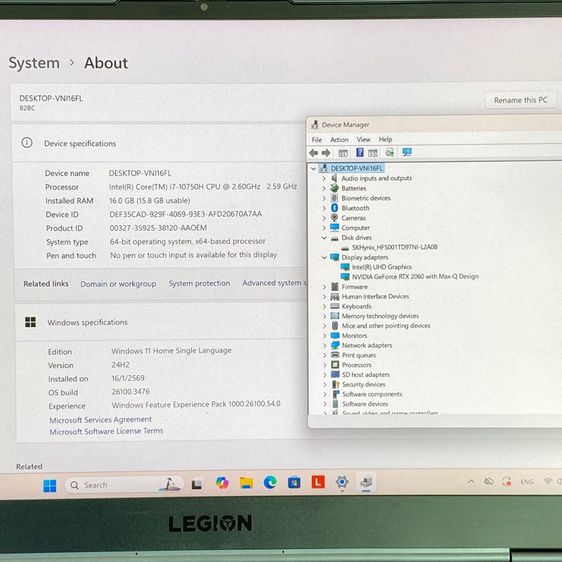The image size is (562, 562).
Task: Collapse the Display adapters node
Action: (324, 257)
